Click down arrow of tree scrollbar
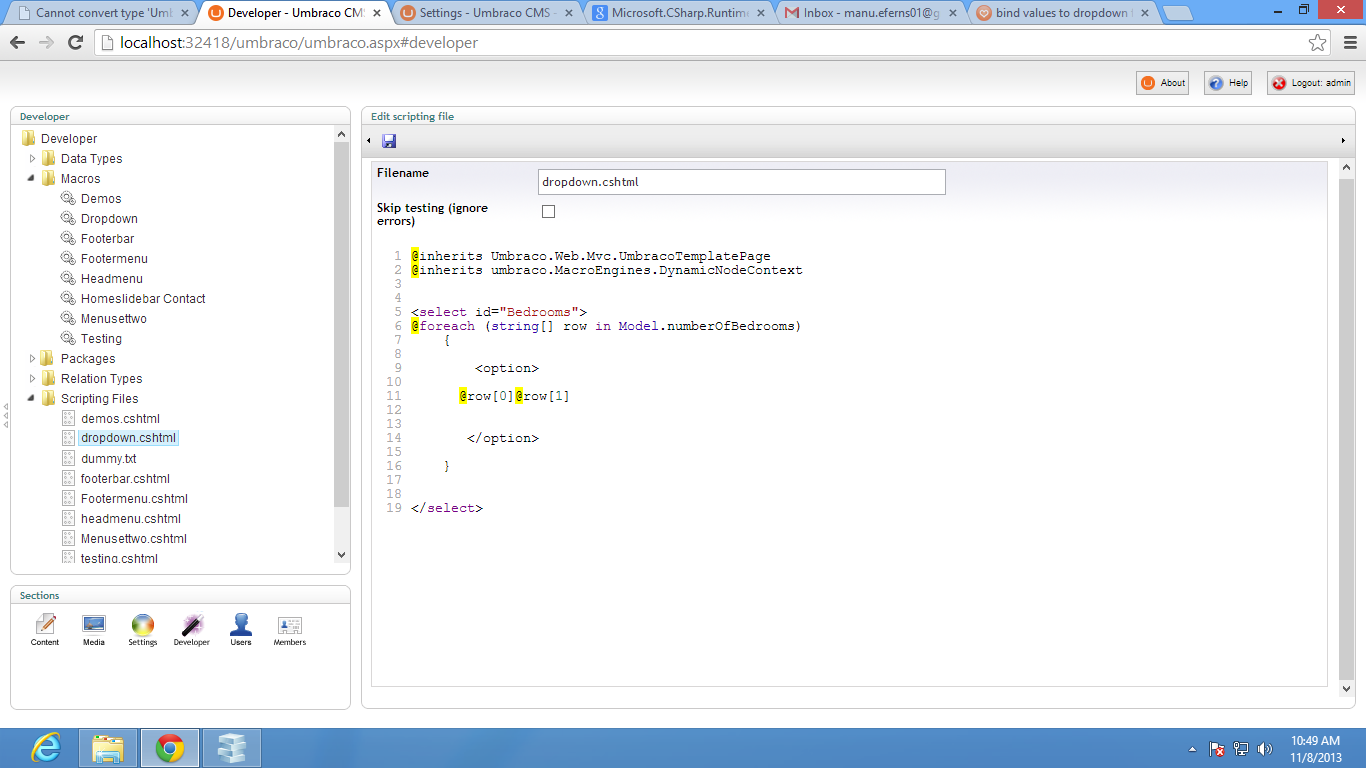 tap(341, 555)
